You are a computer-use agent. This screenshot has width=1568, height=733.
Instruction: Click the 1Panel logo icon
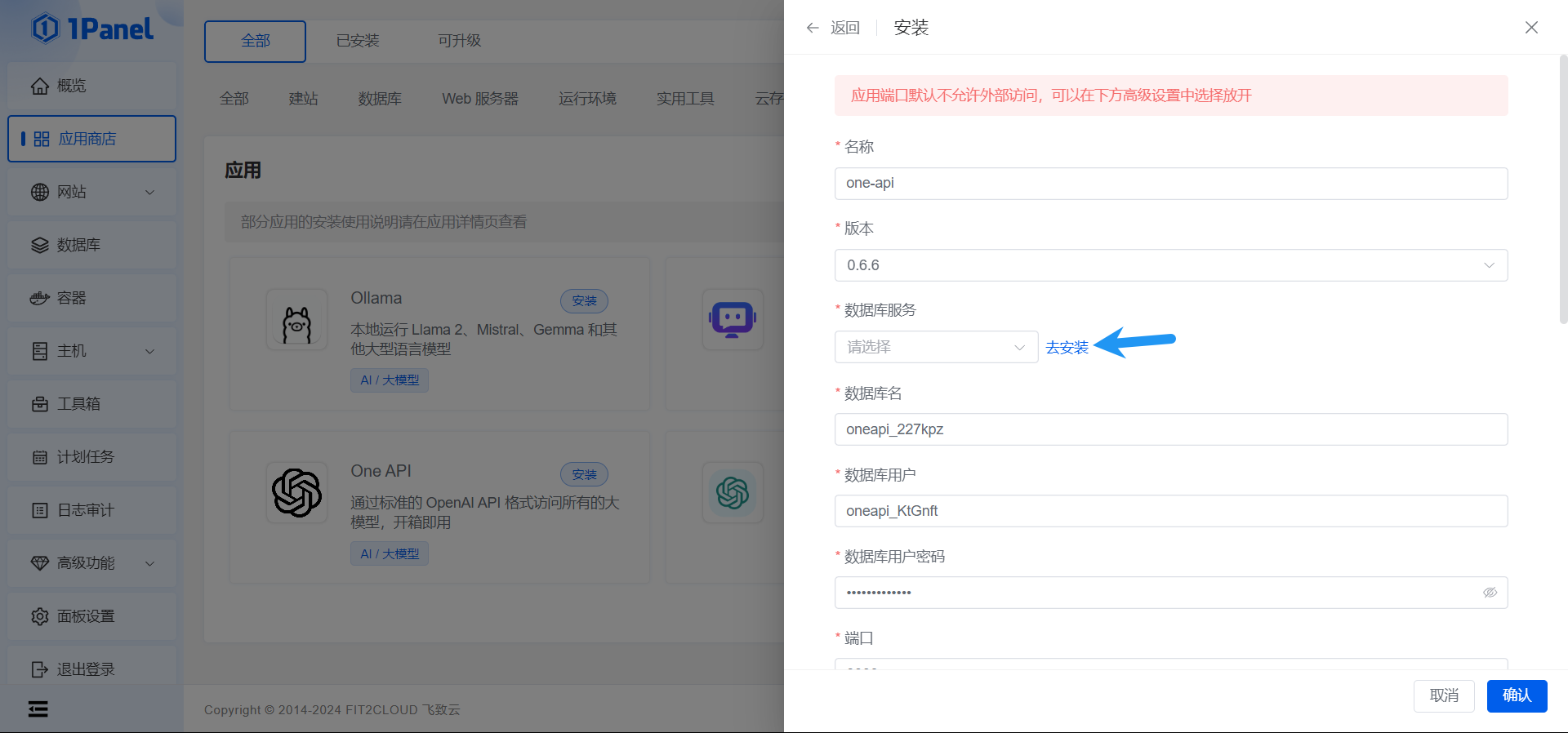coord(46,29)
